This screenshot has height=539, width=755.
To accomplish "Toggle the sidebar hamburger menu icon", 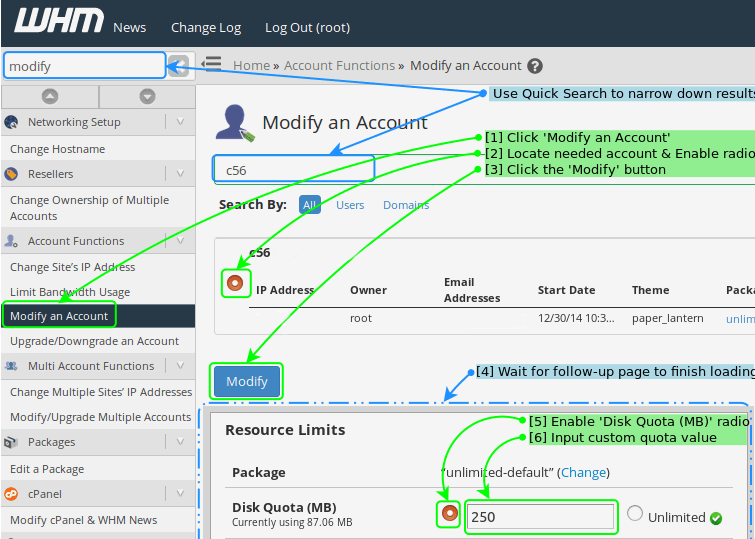I will tap(211, 63).
